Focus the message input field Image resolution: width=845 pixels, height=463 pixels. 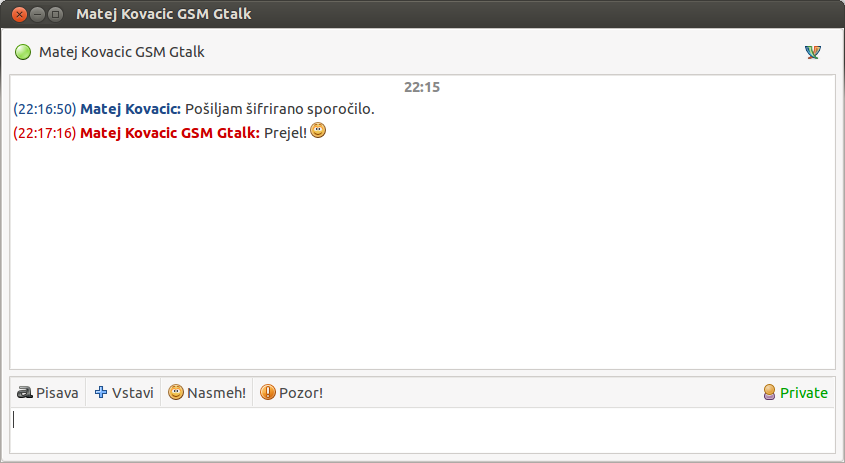point(422,430)
